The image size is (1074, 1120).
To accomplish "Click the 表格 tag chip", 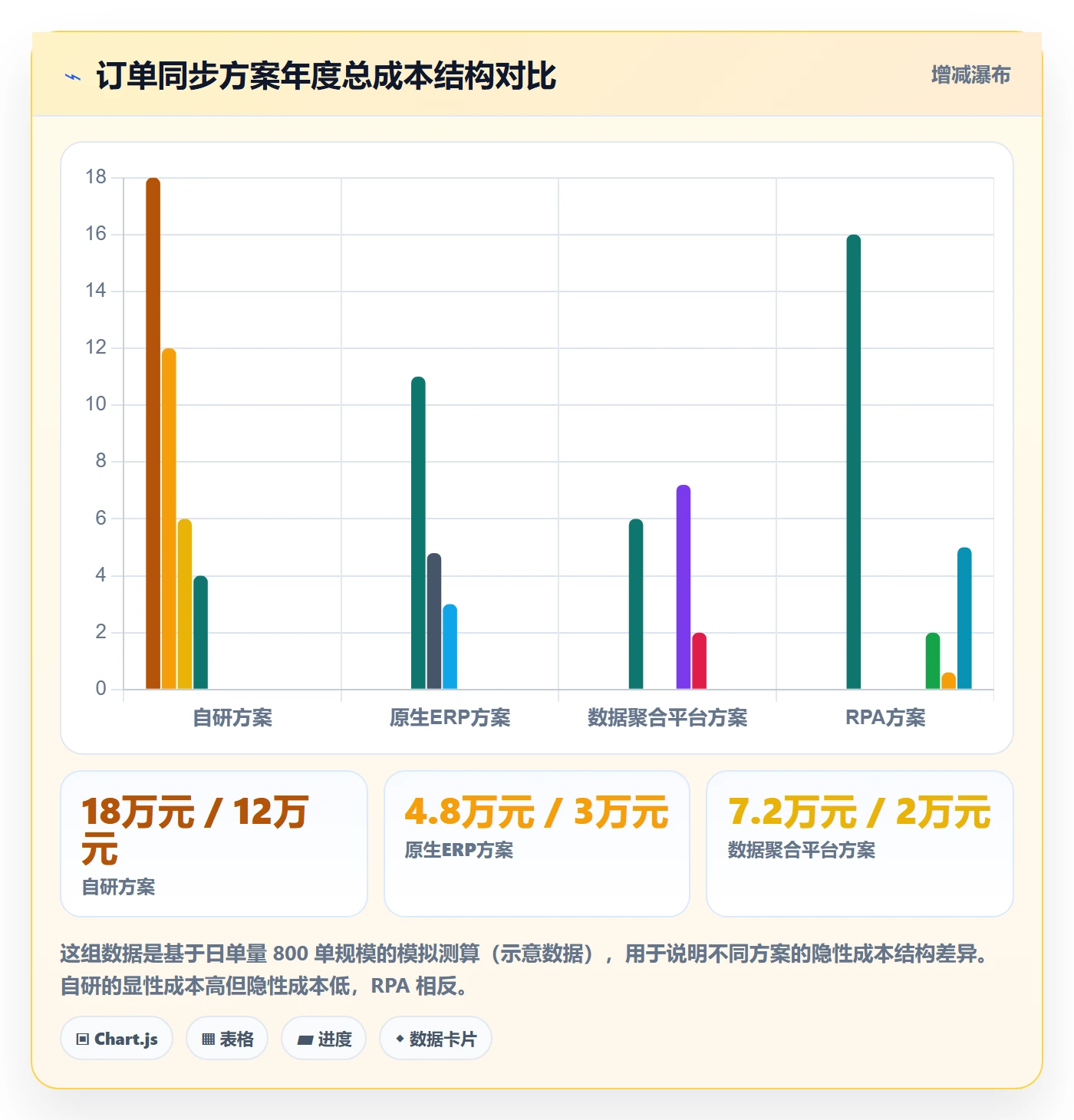I will click(x=227, y=1039).
